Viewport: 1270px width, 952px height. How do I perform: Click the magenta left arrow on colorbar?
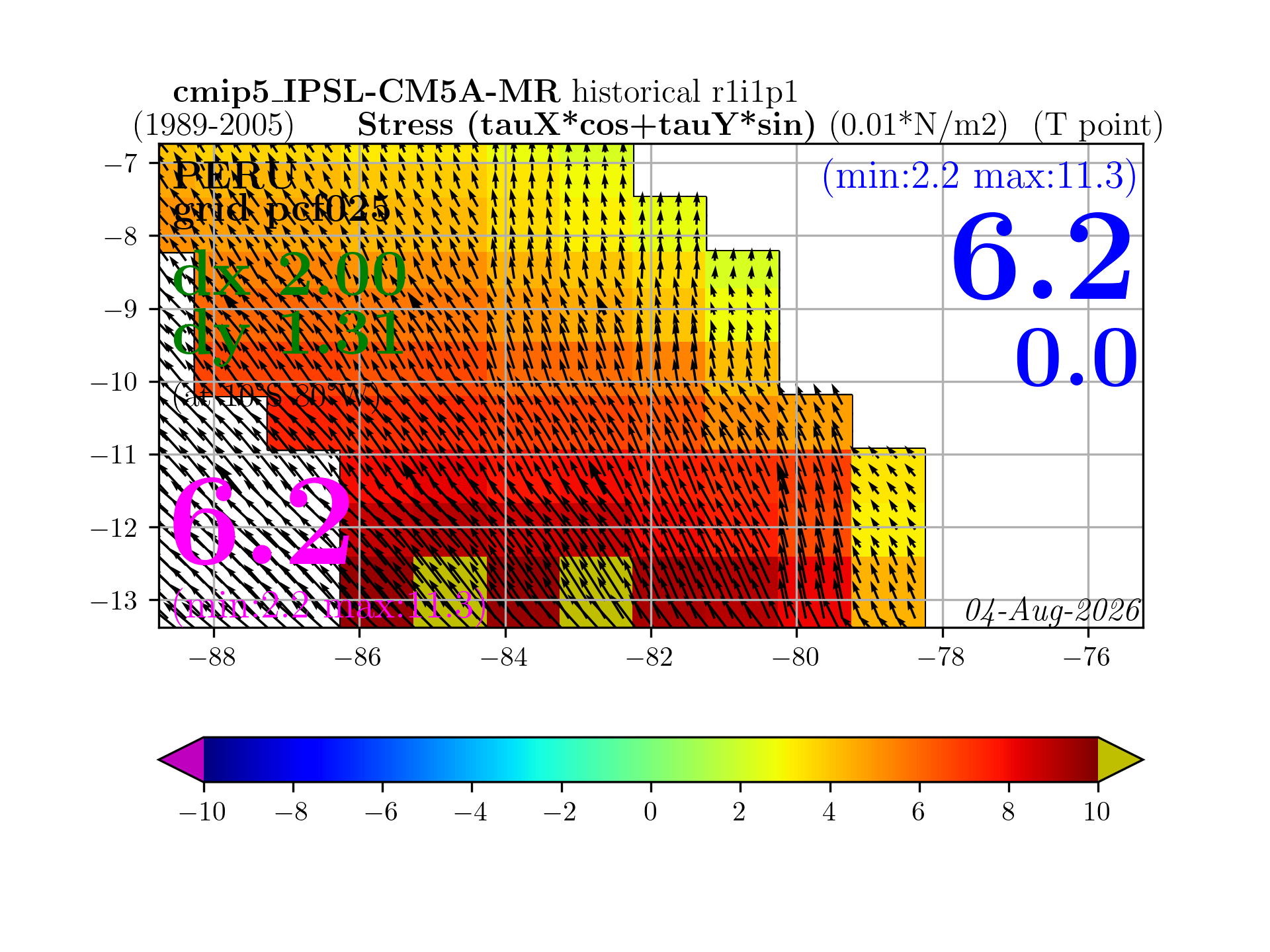click(181, 760)
